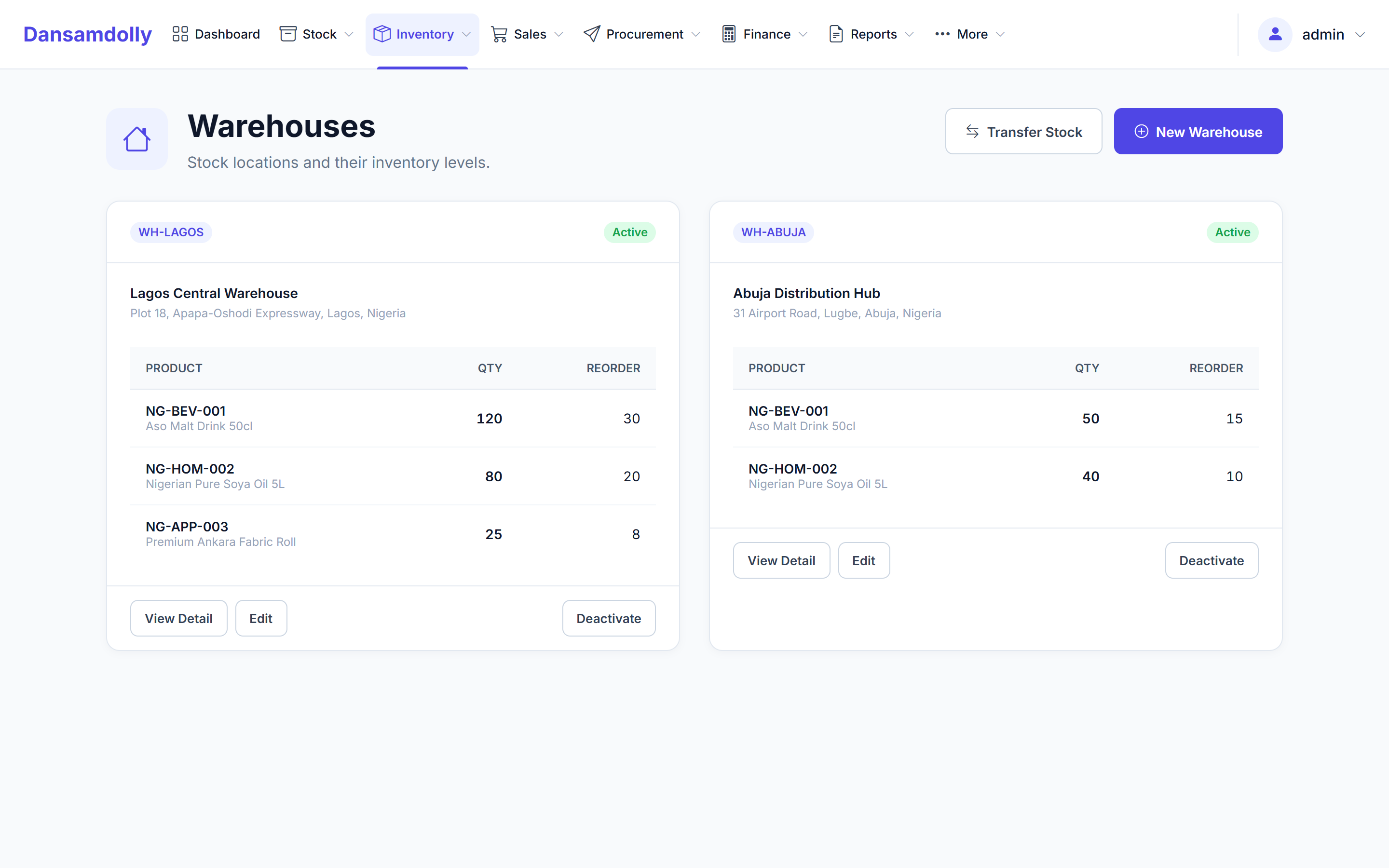Viewport: 1389px width, 868px height.
Task: Open the admin account dropdown chevron
Action: [1360, 35]
